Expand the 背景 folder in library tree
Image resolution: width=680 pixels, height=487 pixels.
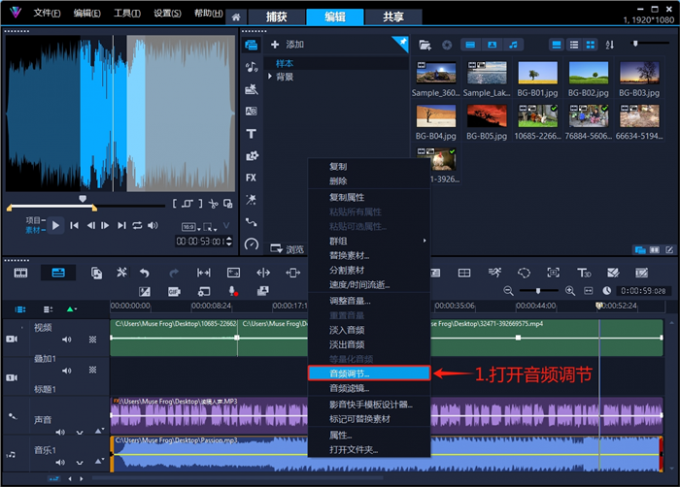(x=270, y=77)
